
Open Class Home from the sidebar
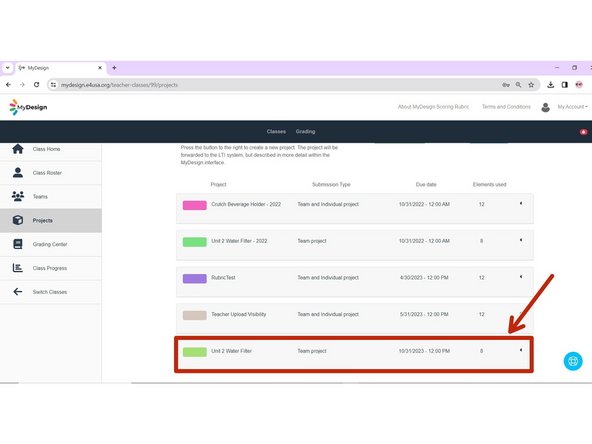[x=51, y=149]
